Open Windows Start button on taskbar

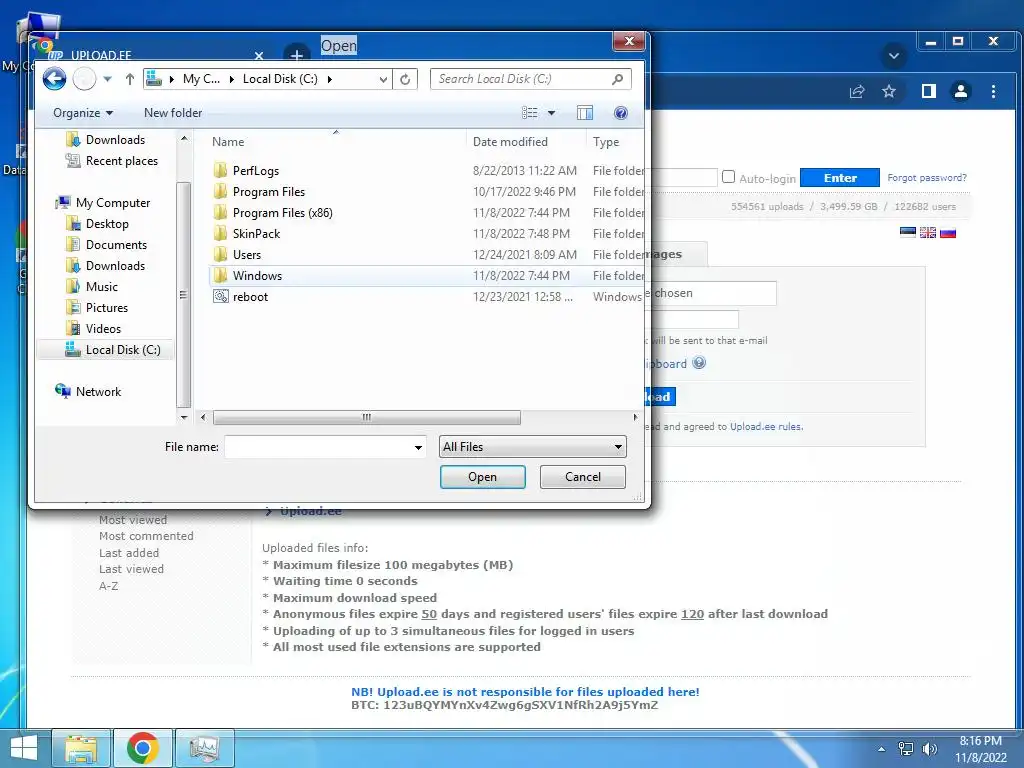pos(24,748)
